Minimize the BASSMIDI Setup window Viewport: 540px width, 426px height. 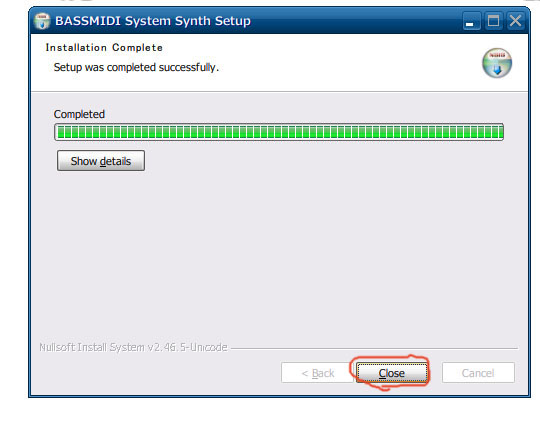(471, 21)
